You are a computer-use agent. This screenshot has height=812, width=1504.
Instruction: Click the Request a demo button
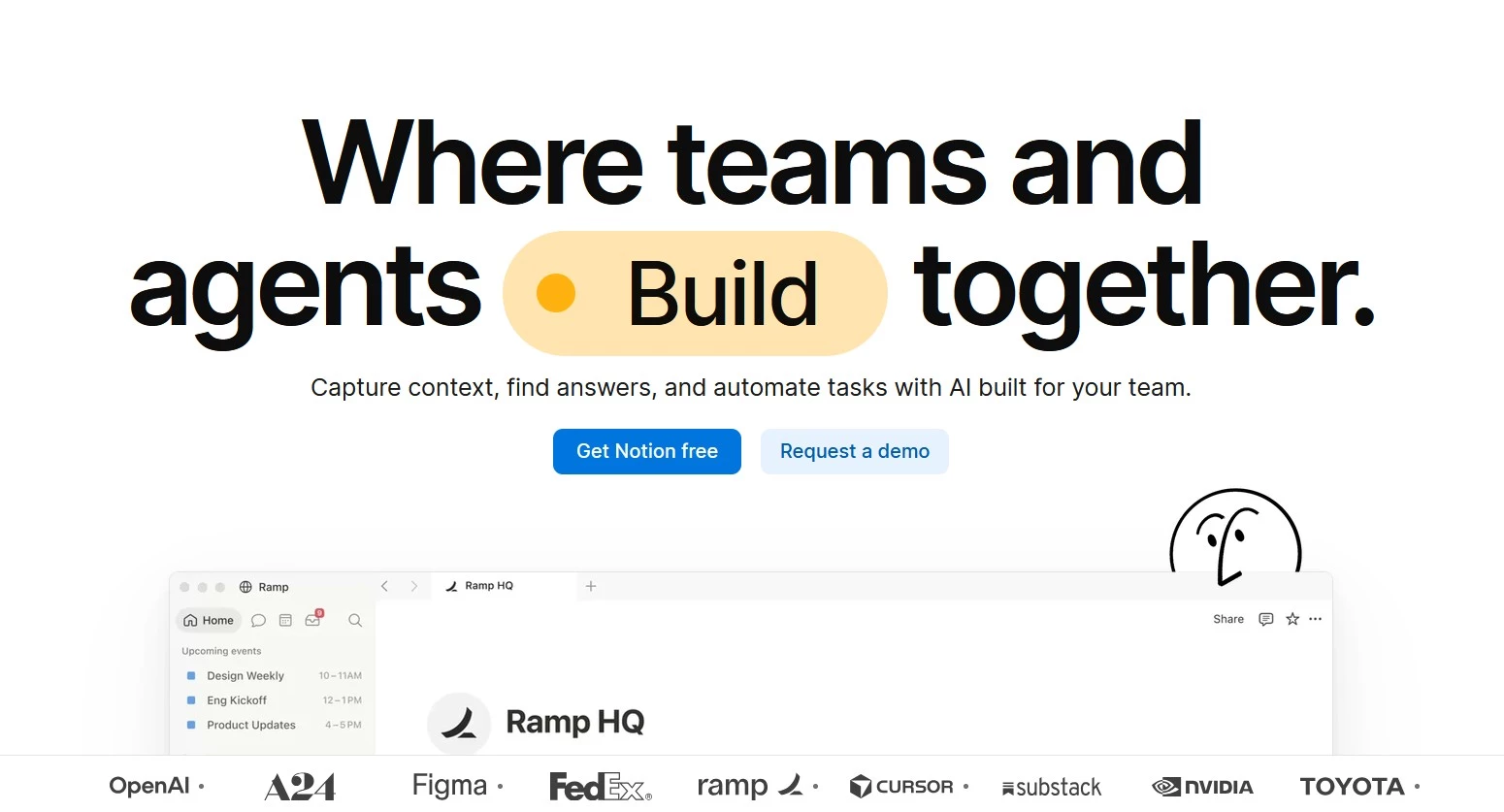tap(855, 451)
